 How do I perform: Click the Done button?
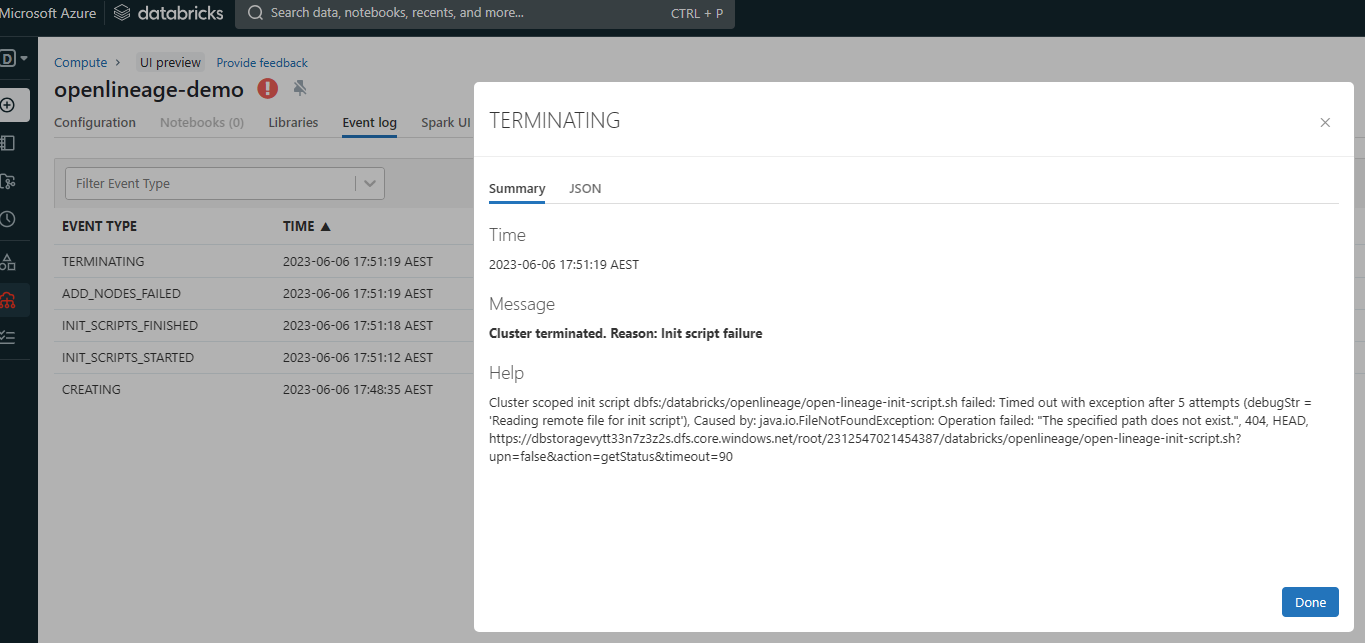[x=1310, y=601]
